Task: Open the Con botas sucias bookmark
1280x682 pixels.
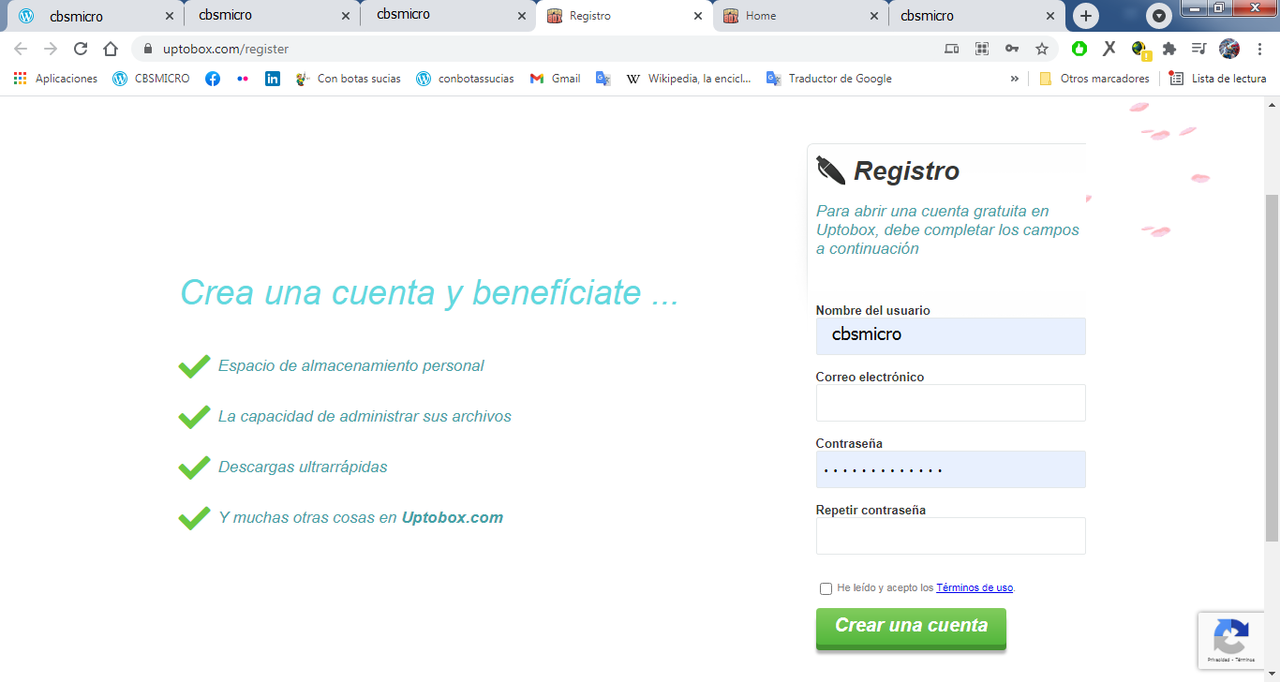Action: coord(348,78)
